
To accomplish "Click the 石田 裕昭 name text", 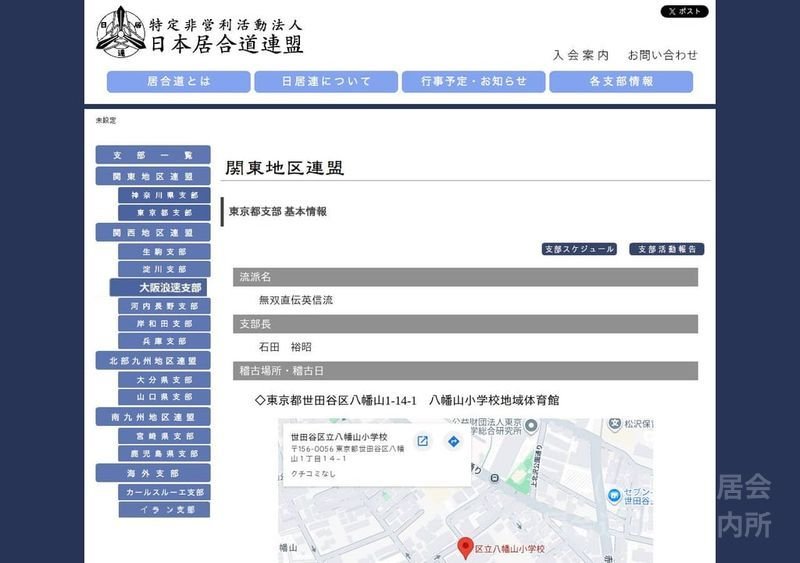I will pos(285,347).
